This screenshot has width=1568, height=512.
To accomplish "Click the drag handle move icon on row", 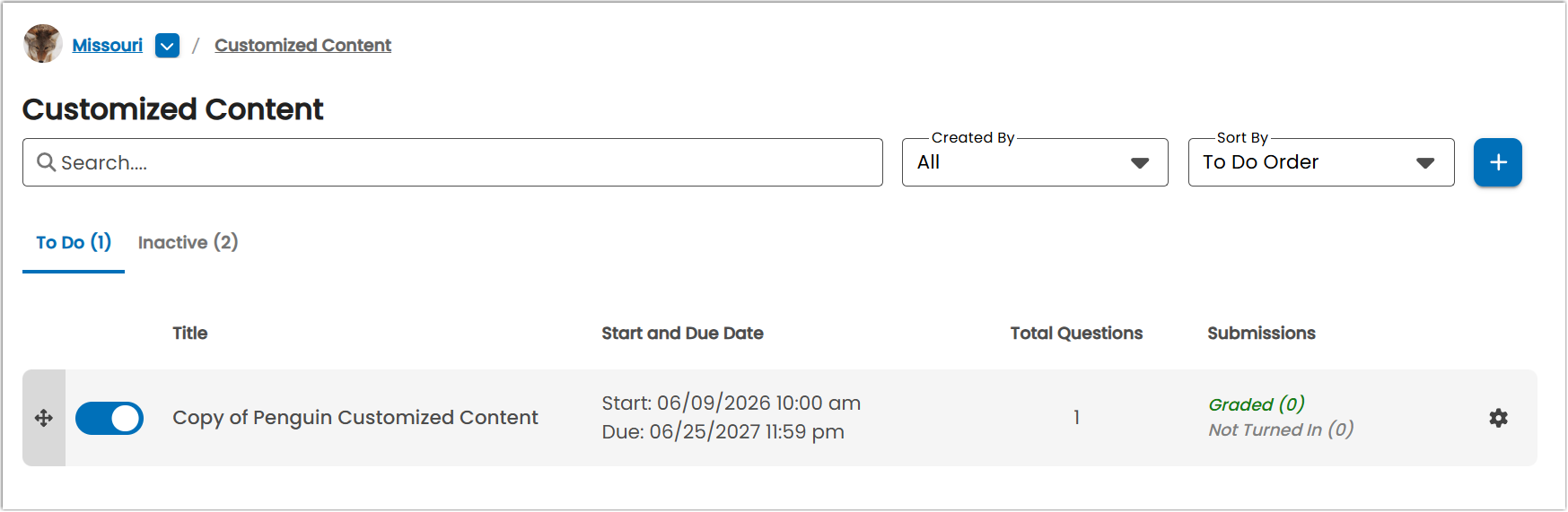I will coord(44,418).
